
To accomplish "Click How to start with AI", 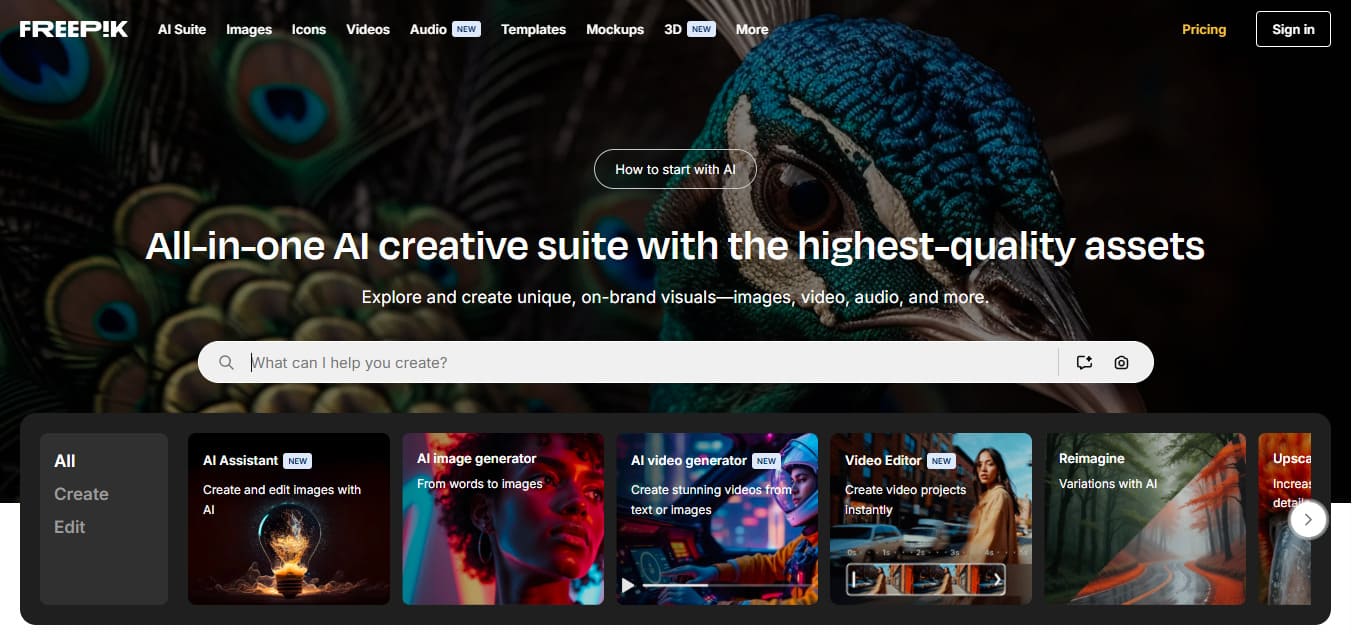I will [x=675, y=169].
